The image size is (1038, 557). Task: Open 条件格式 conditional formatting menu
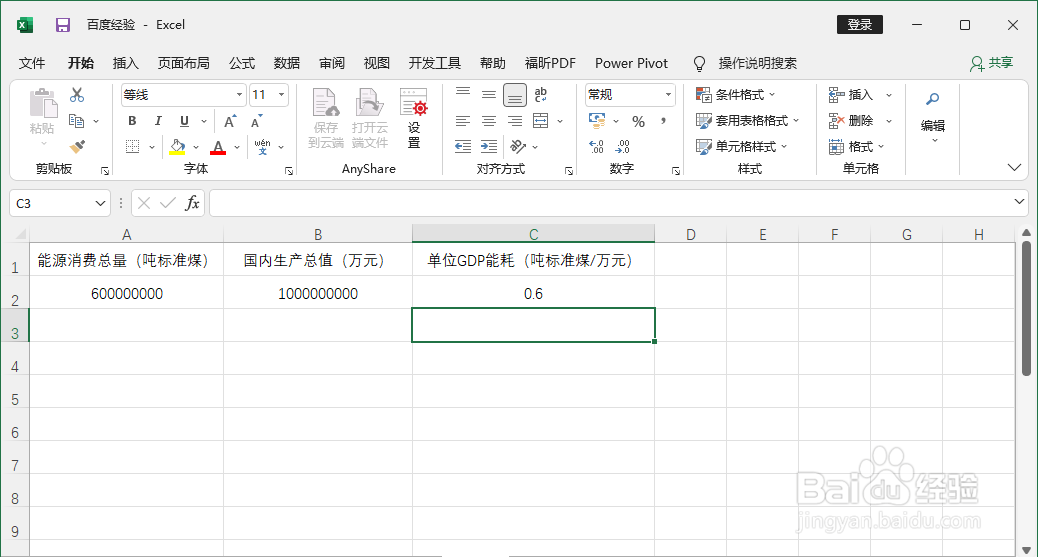(x=735, y=95)
